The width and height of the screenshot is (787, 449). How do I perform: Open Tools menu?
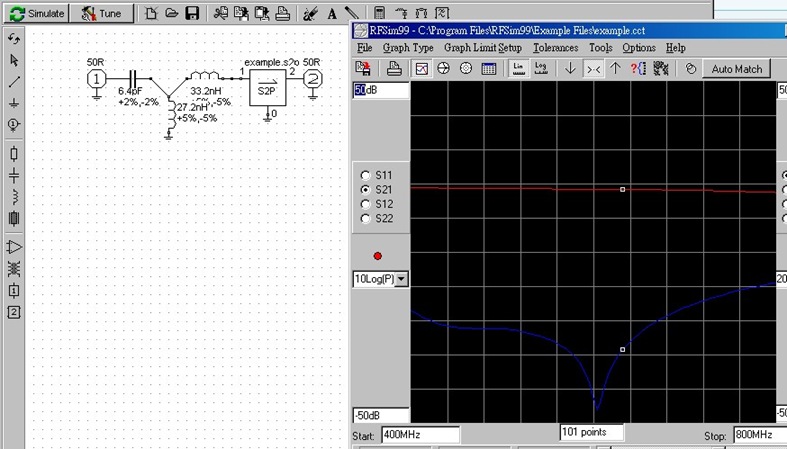(x=600, y=48)
